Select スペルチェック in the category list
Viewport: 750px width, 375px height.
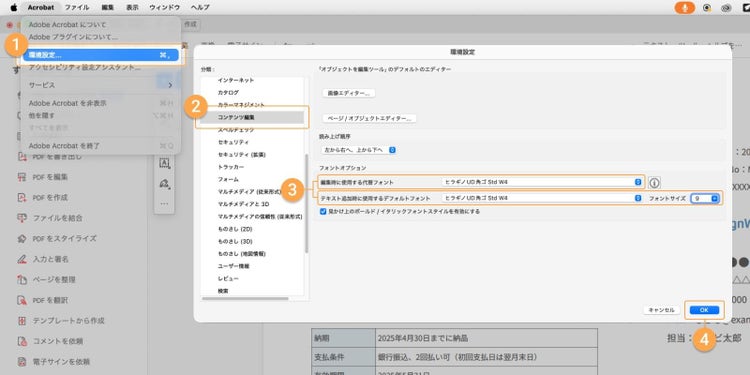(236, 130)
